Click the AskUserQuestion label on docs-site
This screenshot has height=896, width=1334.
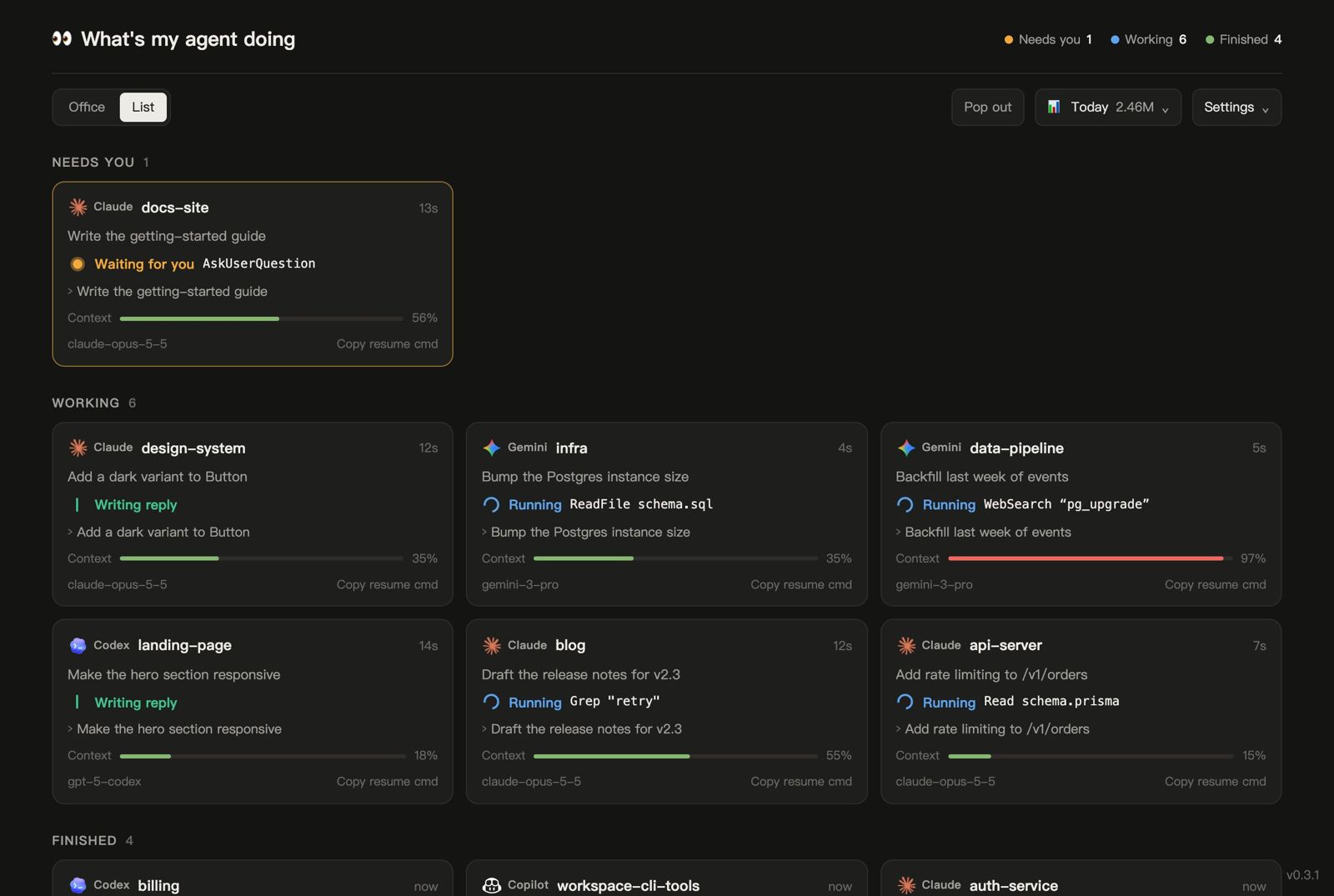(258, 263)
